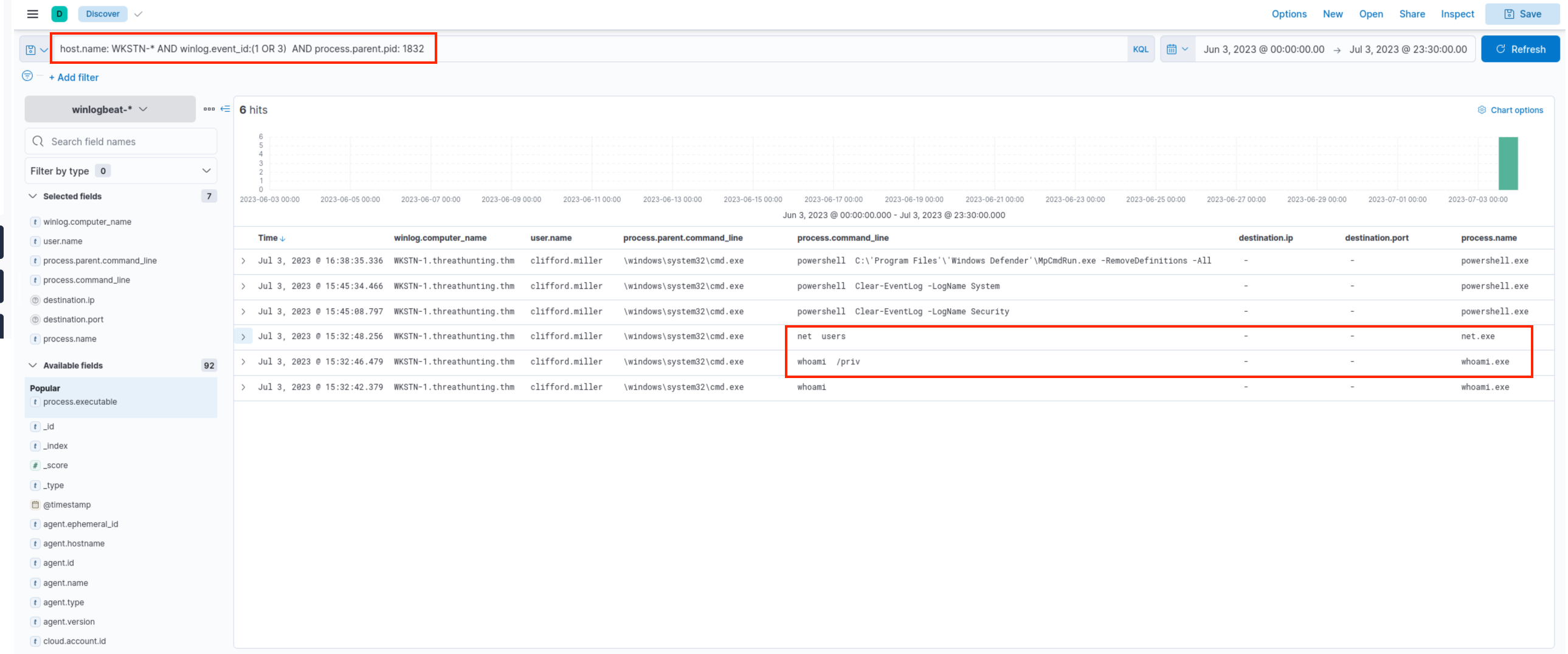This screenshot has width=1568, height=654.
Task: Select the _type available field
Action: [53, 486]
